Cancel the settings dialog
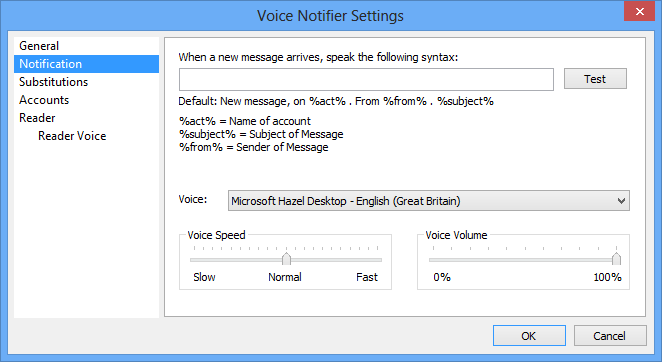662x362 pixels. pos(610,336)
